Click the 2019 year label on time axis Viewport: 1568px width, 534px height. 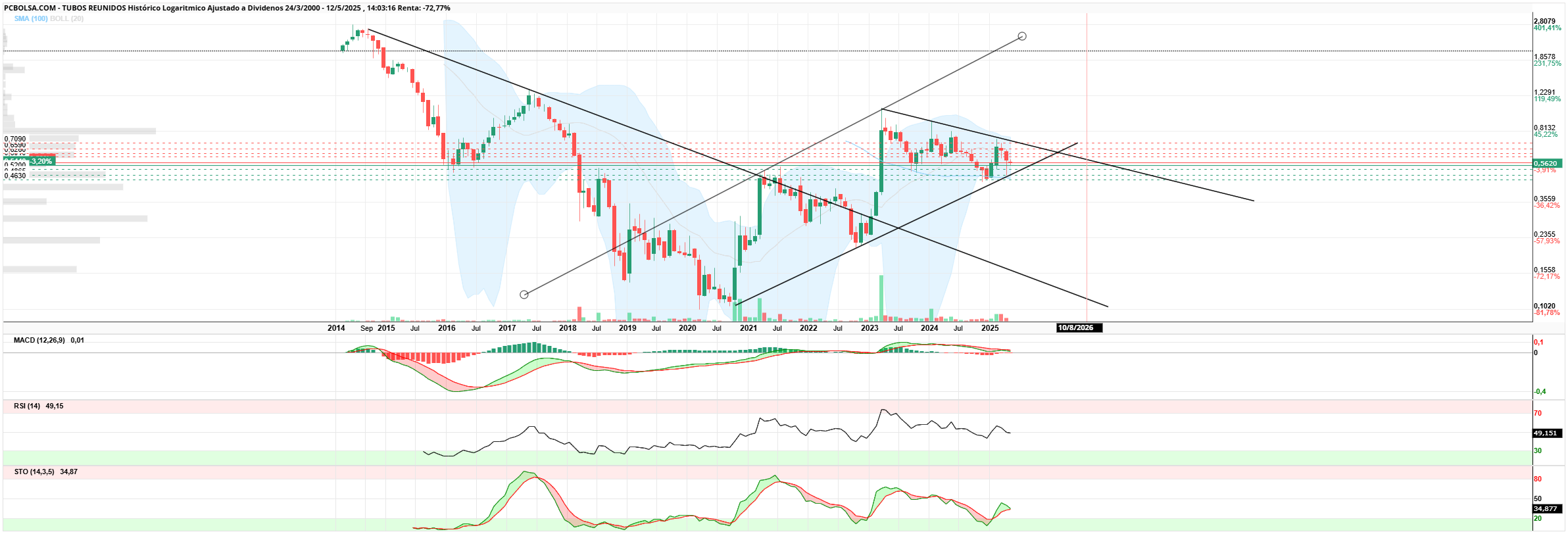tap(627, 328)
